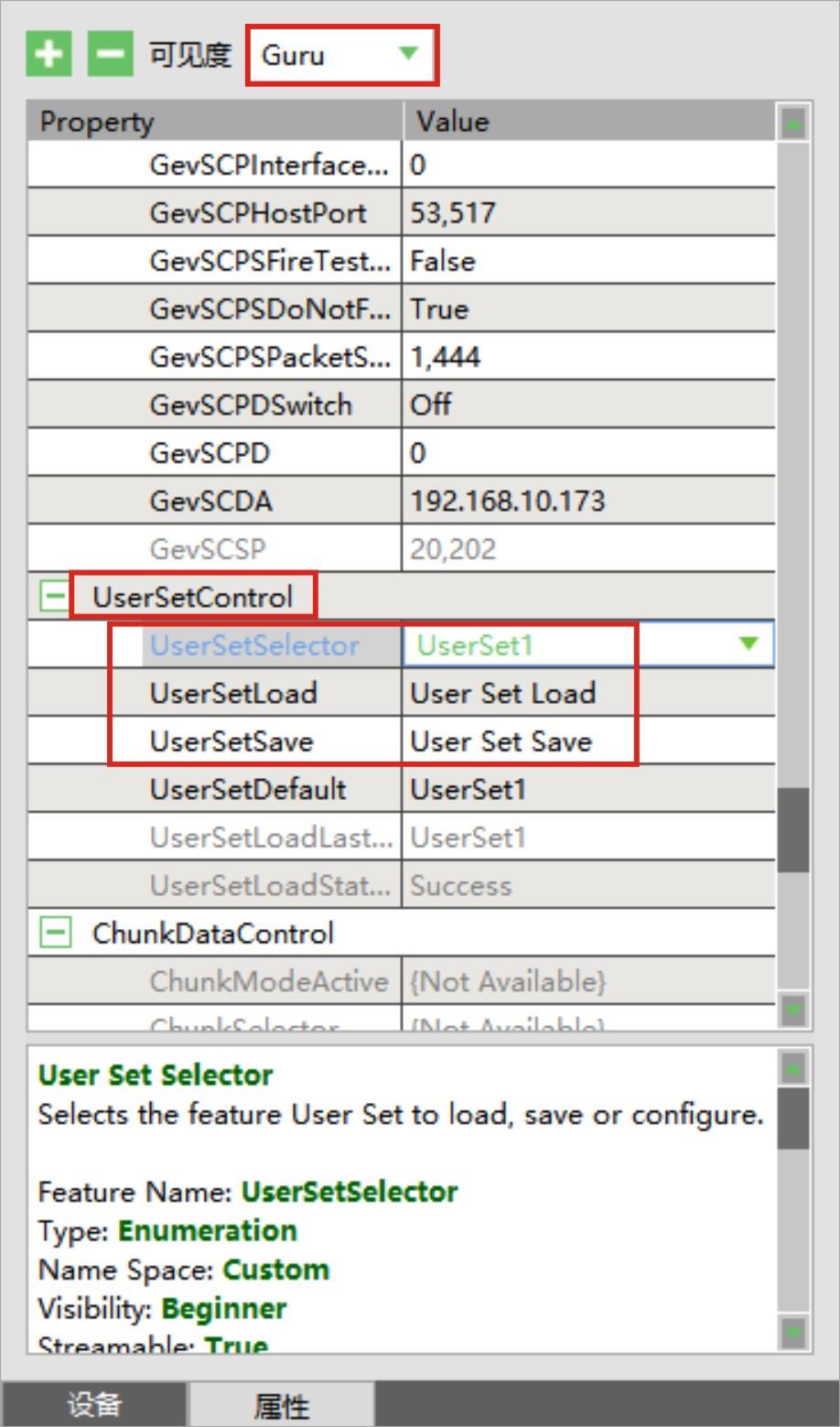Toggle the GevSCPDSwitch Off value
Image resolution: width=840 pixels, height=1427 pixels.
[x=586, y=405]
